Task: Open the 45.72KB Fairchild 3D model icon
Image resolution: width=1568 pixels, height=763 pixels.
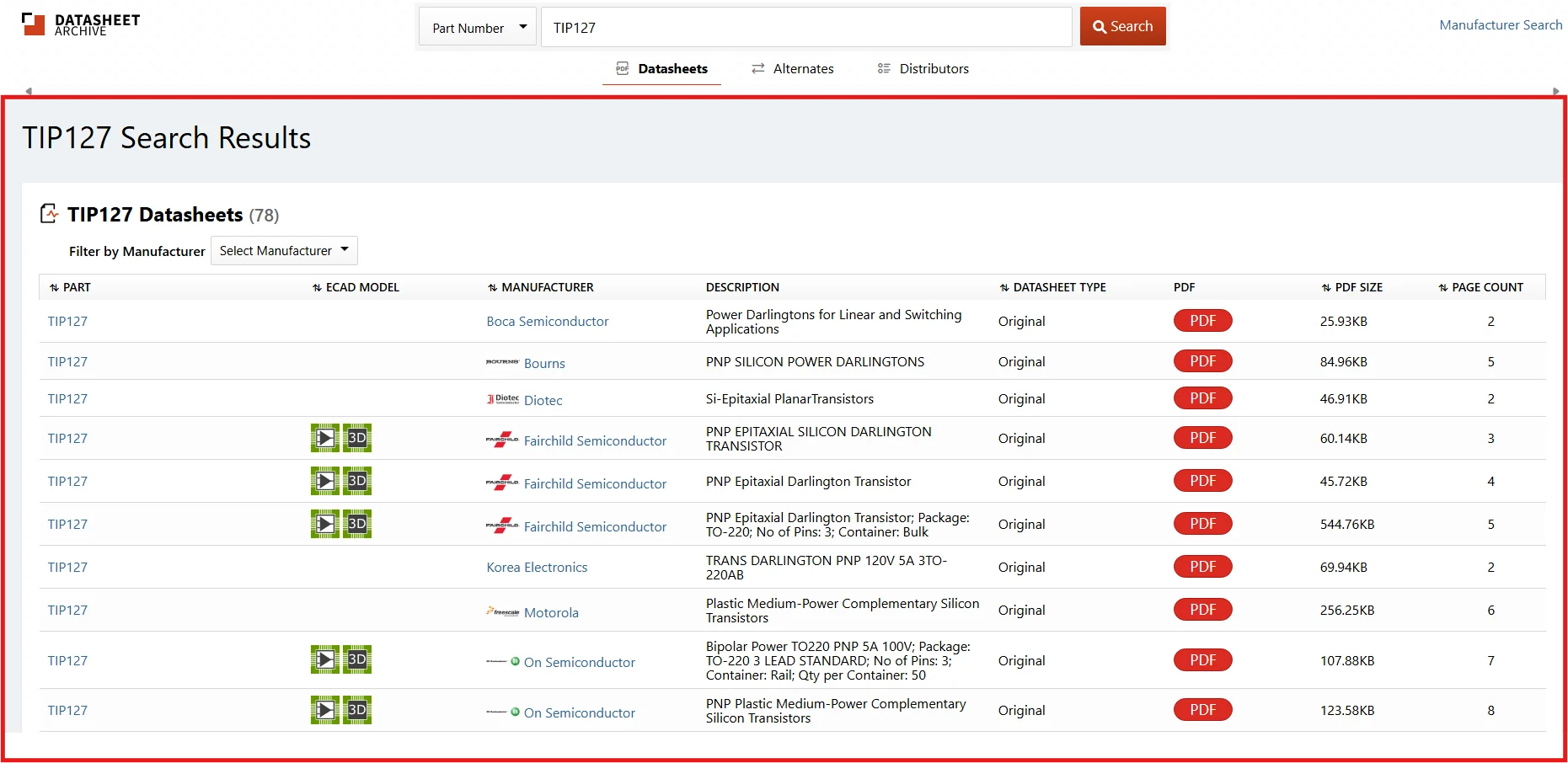Action: point(357,481)
